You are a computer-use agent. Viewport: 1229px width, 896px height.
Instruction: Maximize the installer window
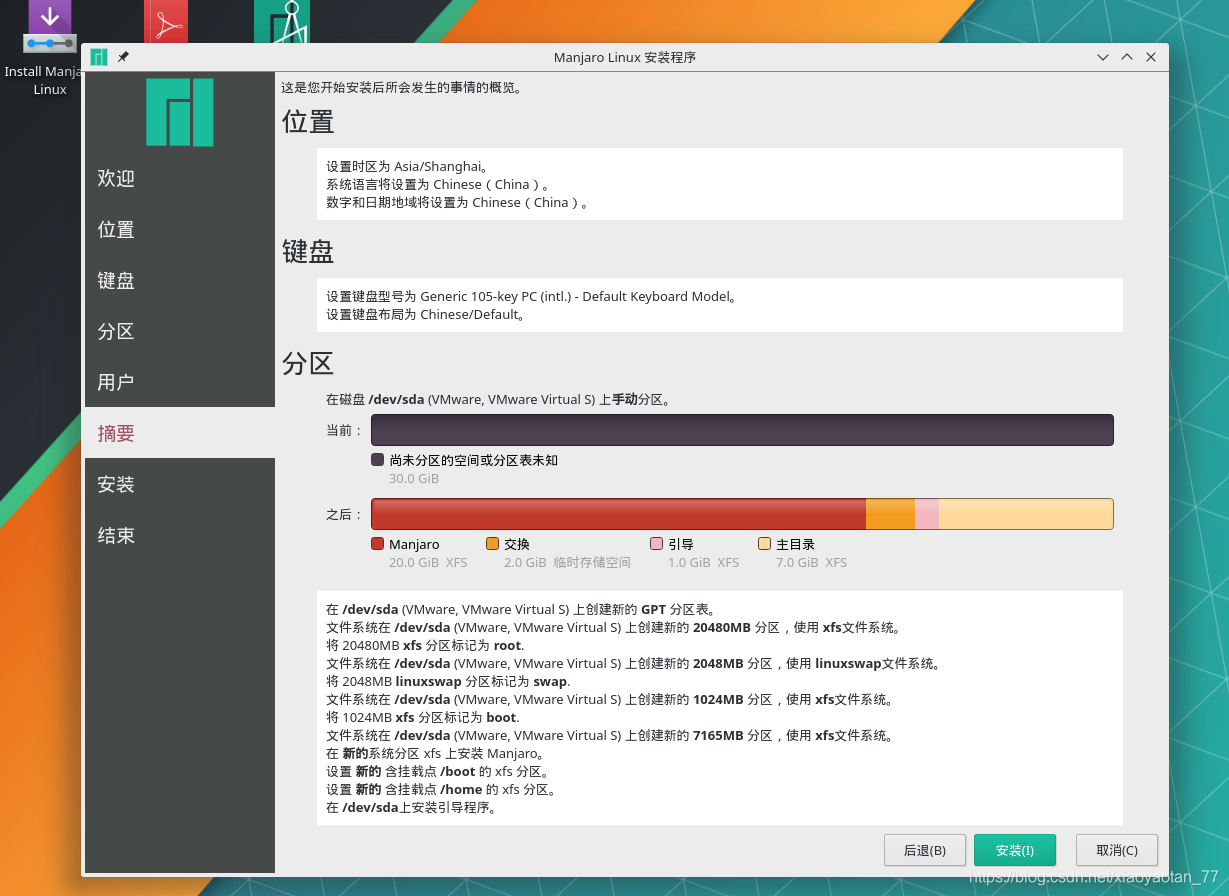click(x=1127, y=57)
